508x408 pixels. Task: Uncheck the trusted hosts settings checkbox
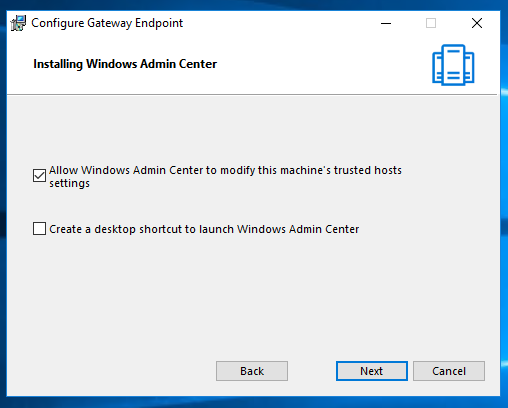(x=39, y=175)
